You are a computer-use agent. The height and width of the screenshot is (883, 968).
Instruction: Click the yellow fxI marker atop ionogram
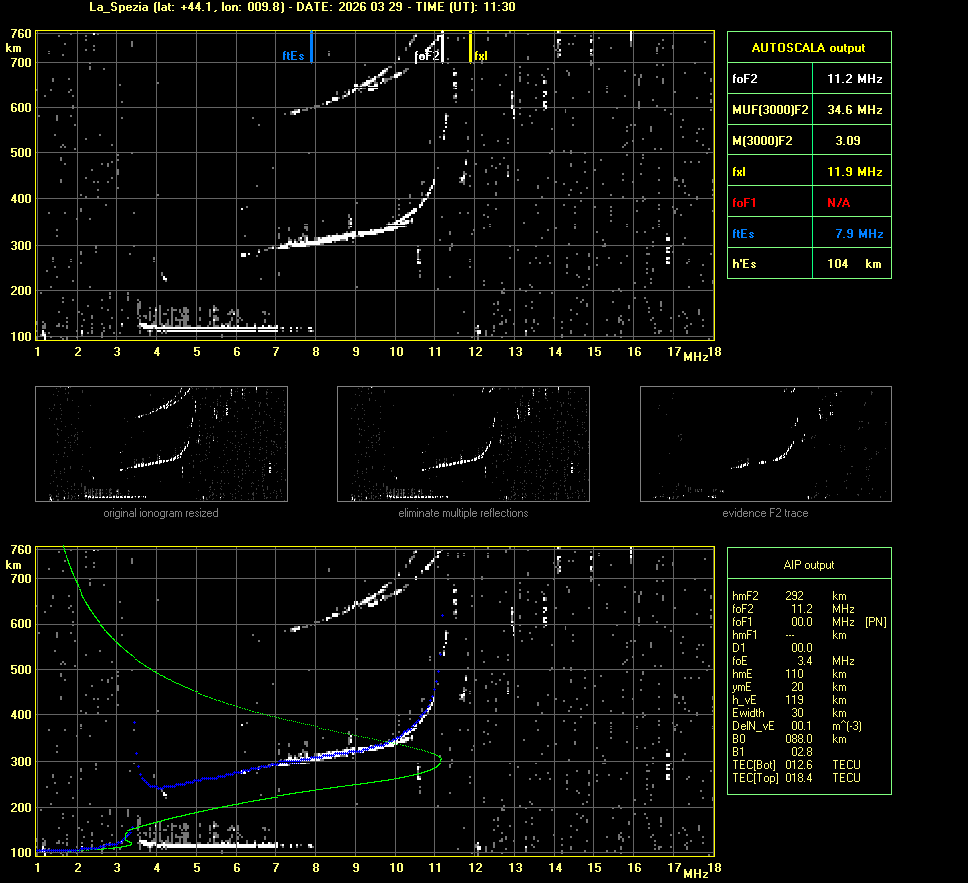[x=471, y=47]
